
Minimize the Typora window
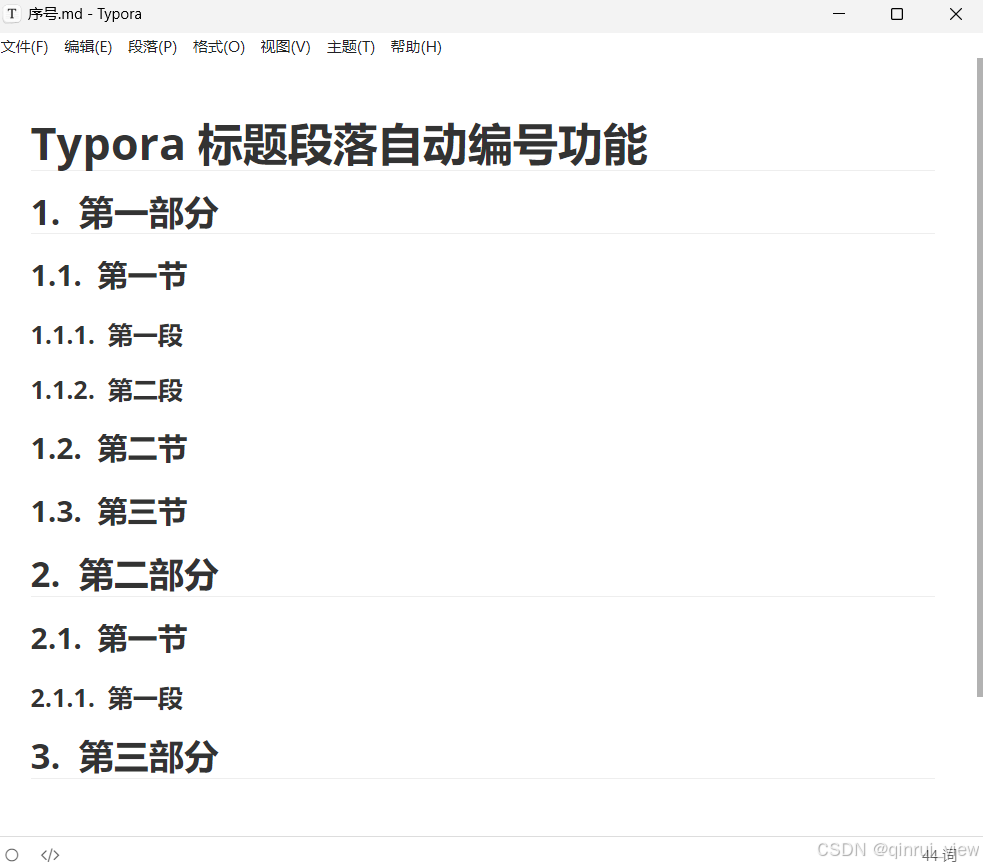pos(839,14)
